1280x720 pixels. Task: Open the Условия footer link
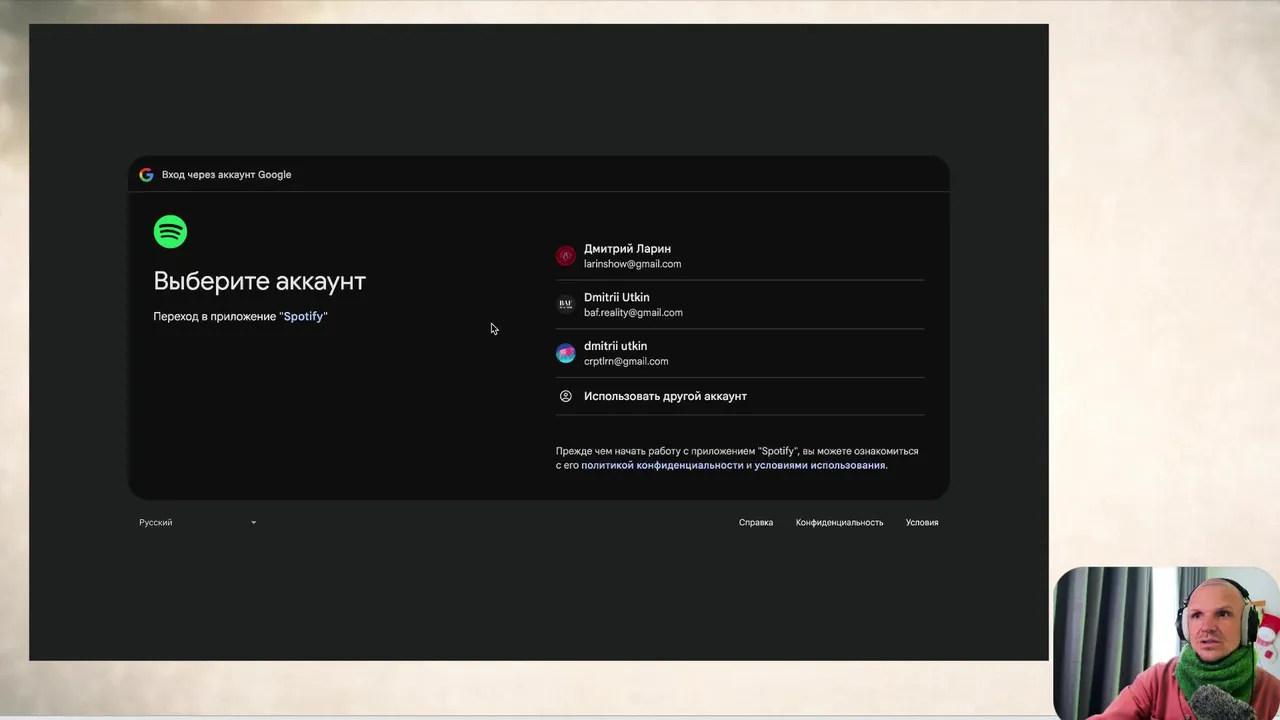tap(922, 522)
